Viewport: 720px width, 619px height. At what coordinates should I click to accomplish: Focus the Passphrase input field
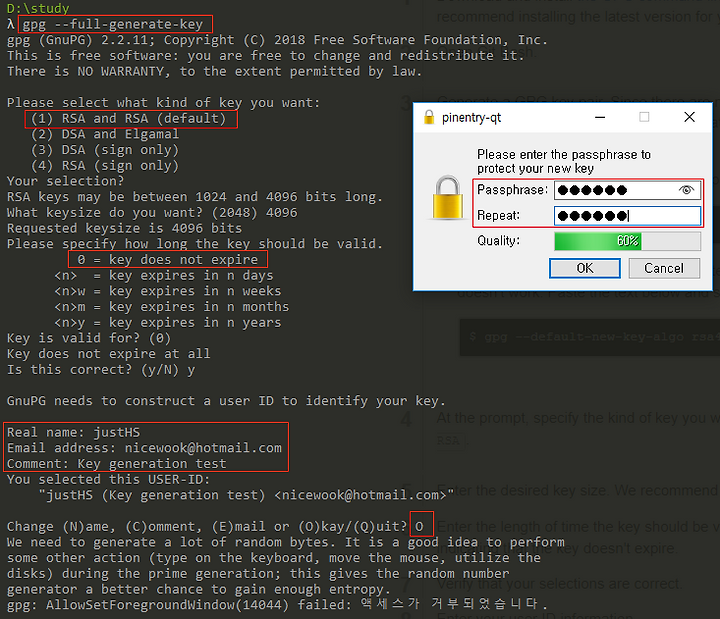(627, 190)
